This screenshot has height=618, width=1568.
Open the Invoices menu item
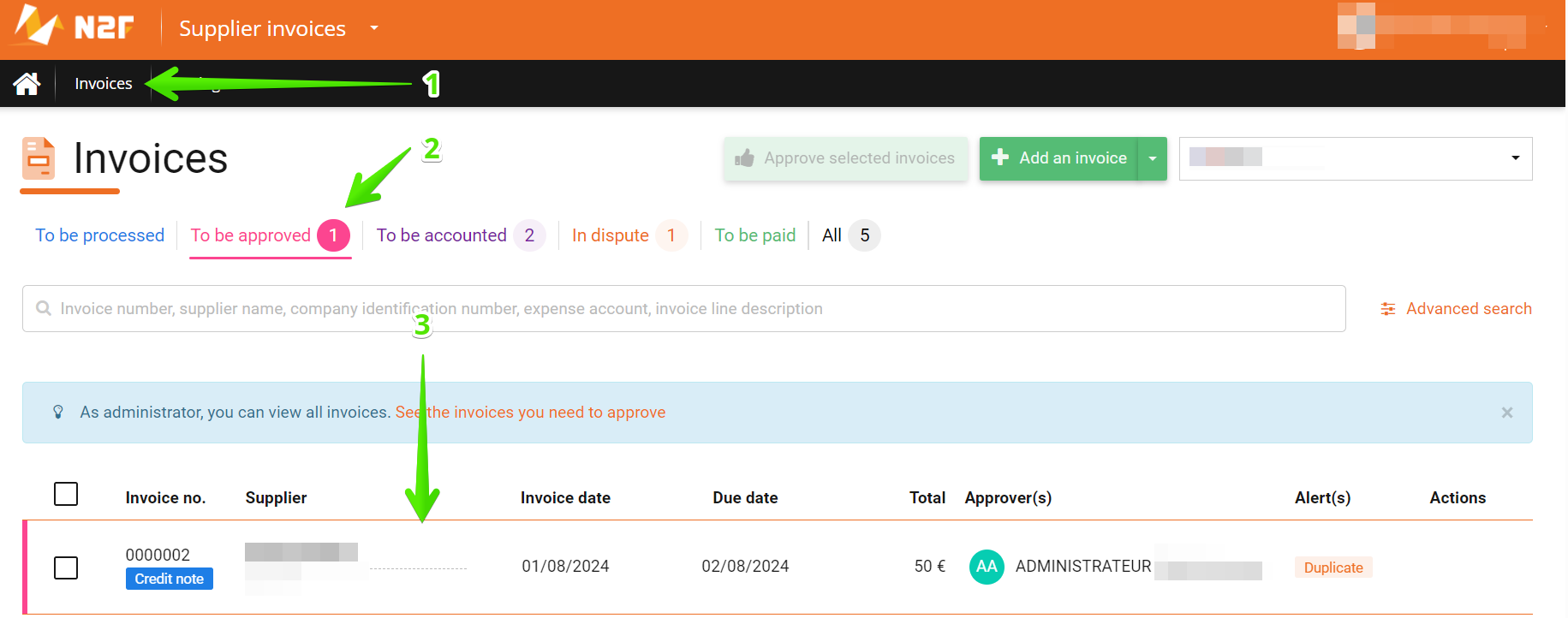(x=104, y=84)
